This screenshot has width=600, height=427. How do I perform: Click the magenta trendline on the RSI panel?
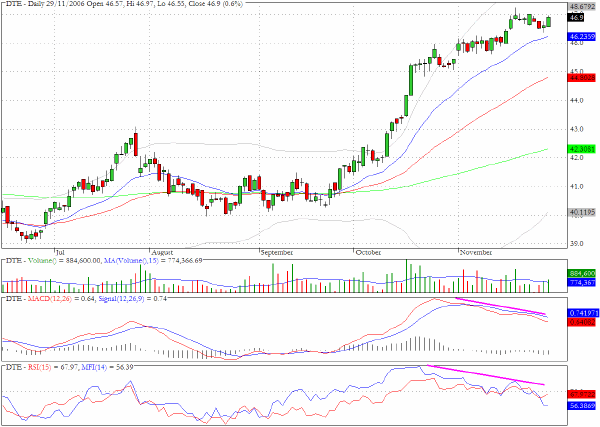486,375
